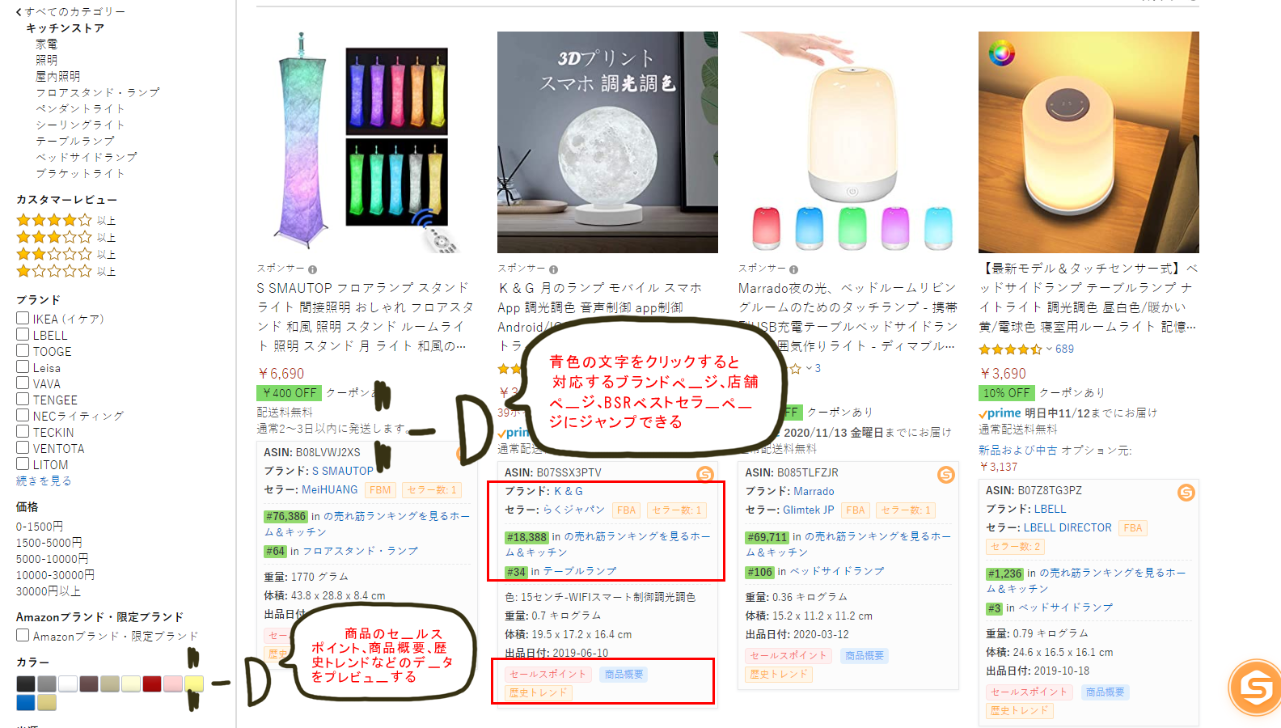Tick the NECライティング brand checkbox

click(x=22, y=416)
